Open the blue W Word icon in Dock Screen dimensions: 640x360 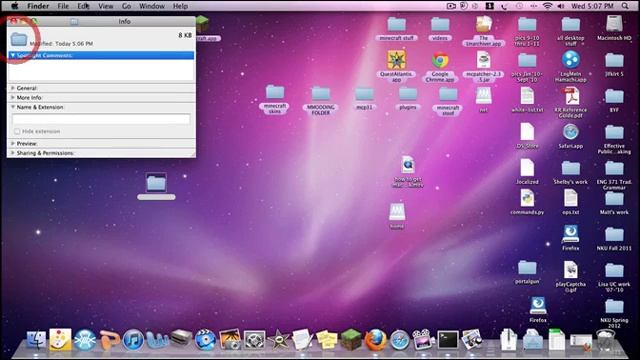click(x=157, y=340)
